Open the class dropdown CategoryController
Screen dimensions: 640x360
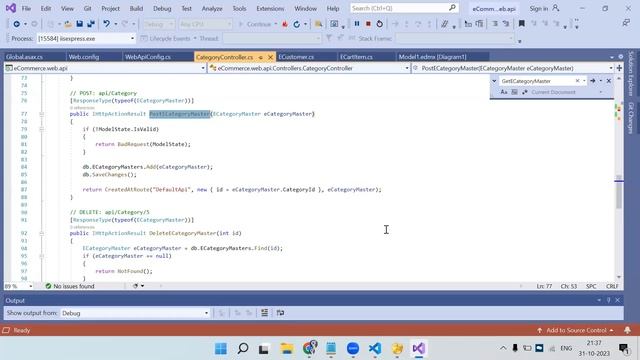click(309, 68)
